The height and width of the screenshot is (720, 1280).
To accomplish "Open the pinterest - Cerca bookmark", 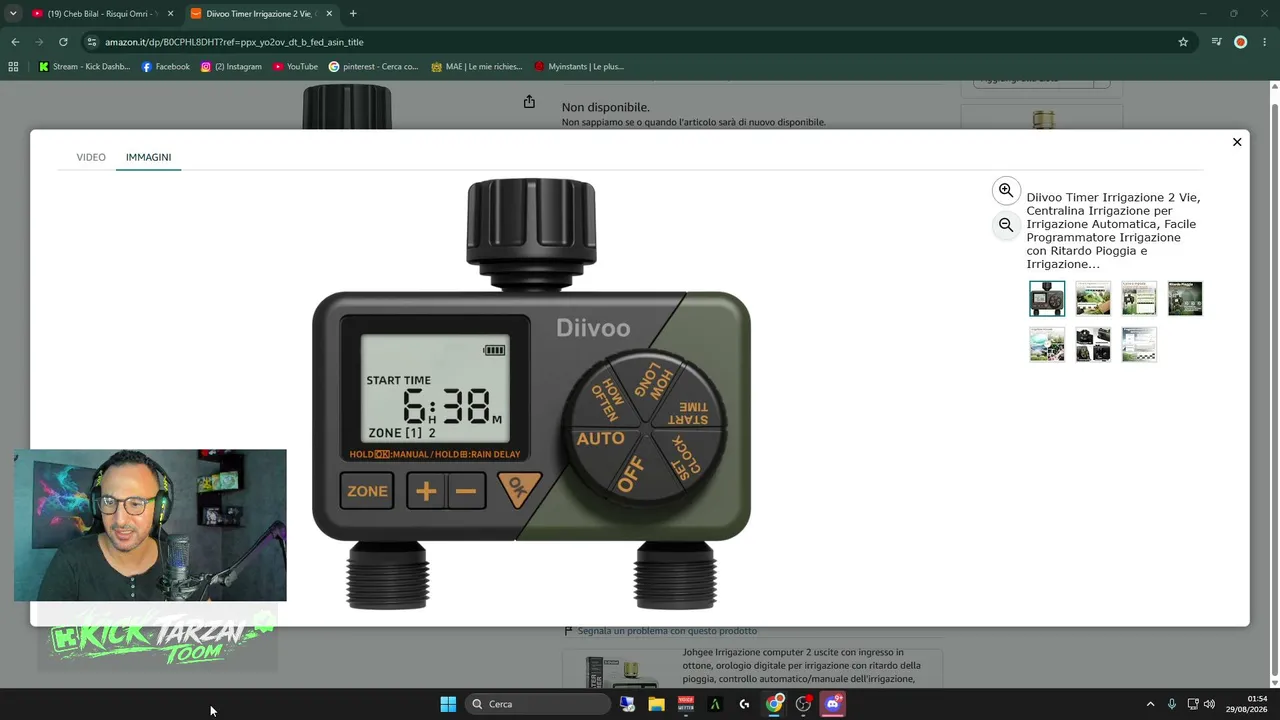I will [373, 67].
